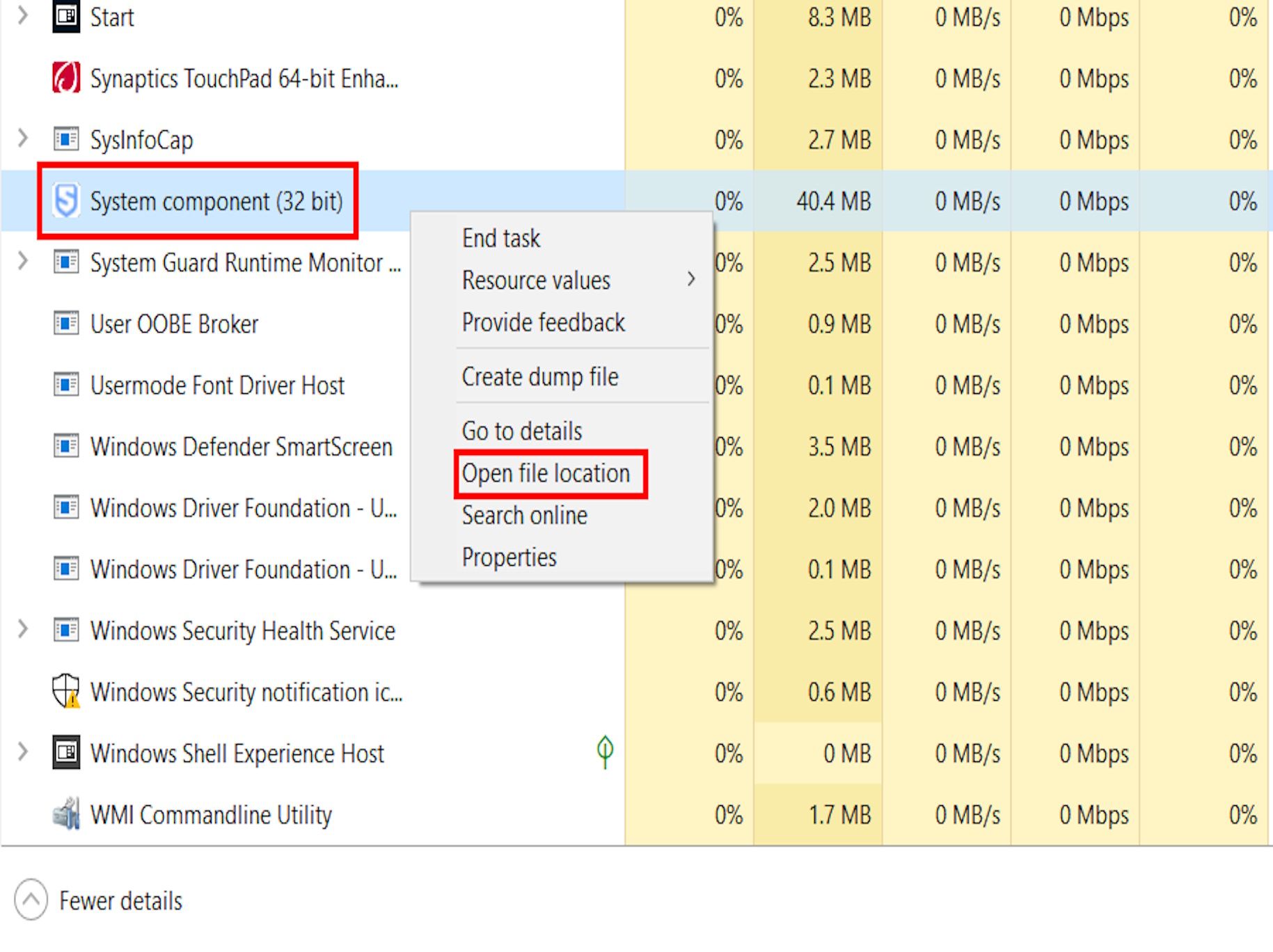Collapse view with Fewer details arrow
The height and width of the screenshot is (952, 1273).
(x=31, y=900)
